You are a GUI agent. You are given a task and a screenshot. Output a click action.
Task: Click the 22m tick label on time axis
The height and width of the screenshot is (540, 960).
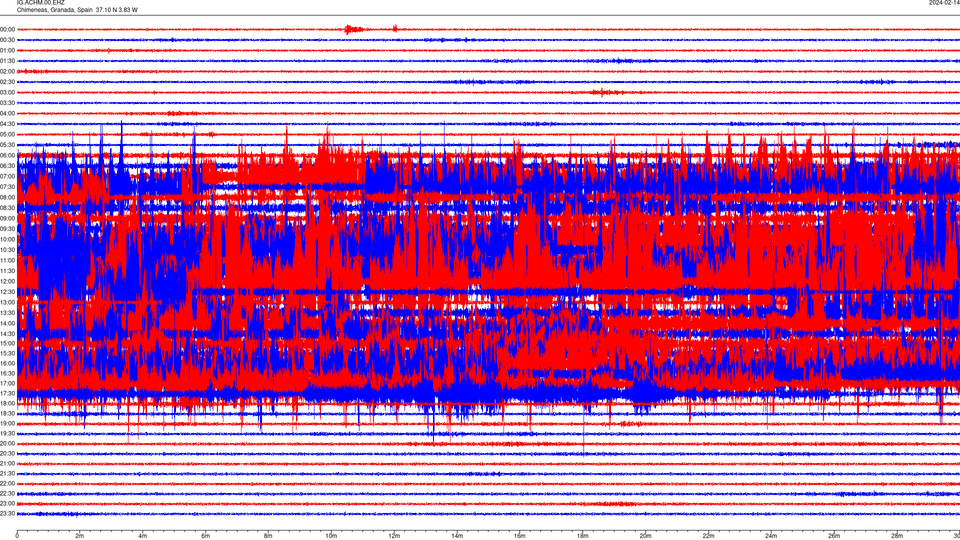(708, 536)
